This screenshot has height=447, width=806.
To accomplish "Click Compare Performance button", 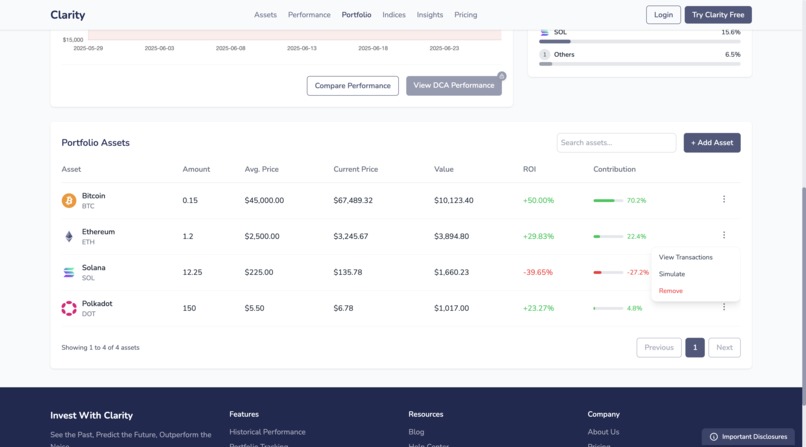I will click(x=353, y=86).
